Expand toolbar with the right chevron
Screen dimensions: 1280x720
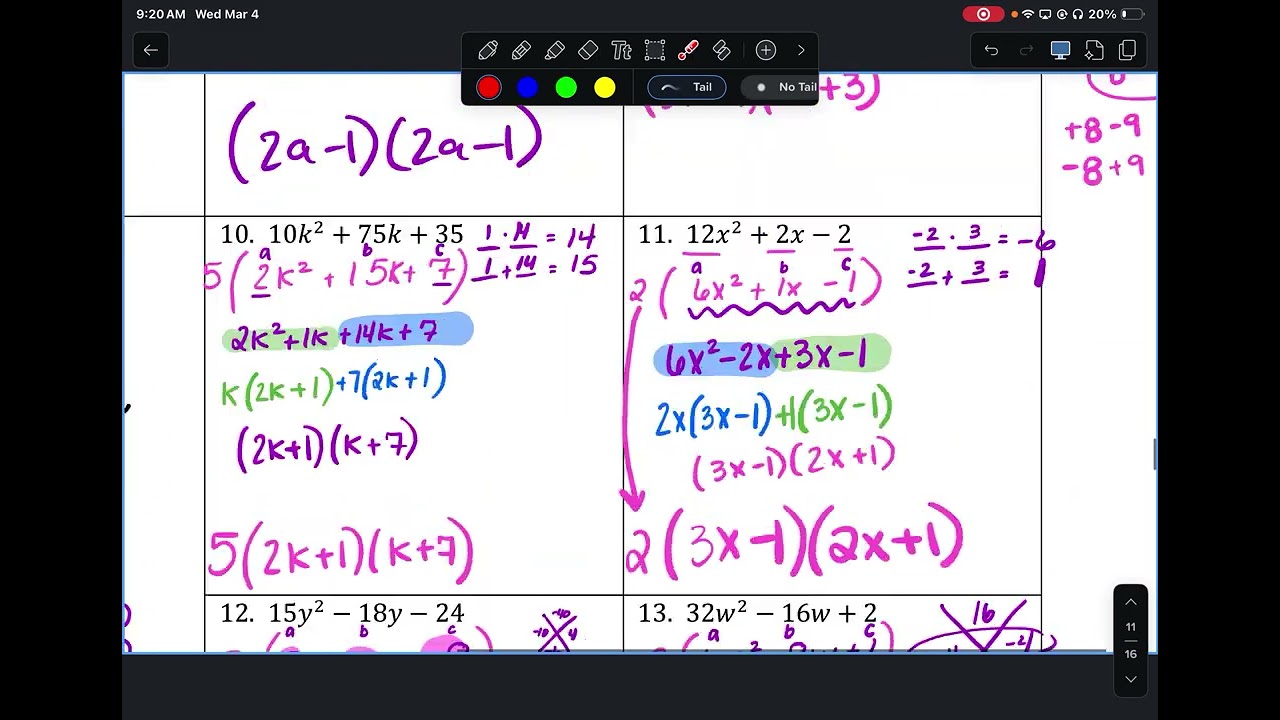(x=801, y=50)
